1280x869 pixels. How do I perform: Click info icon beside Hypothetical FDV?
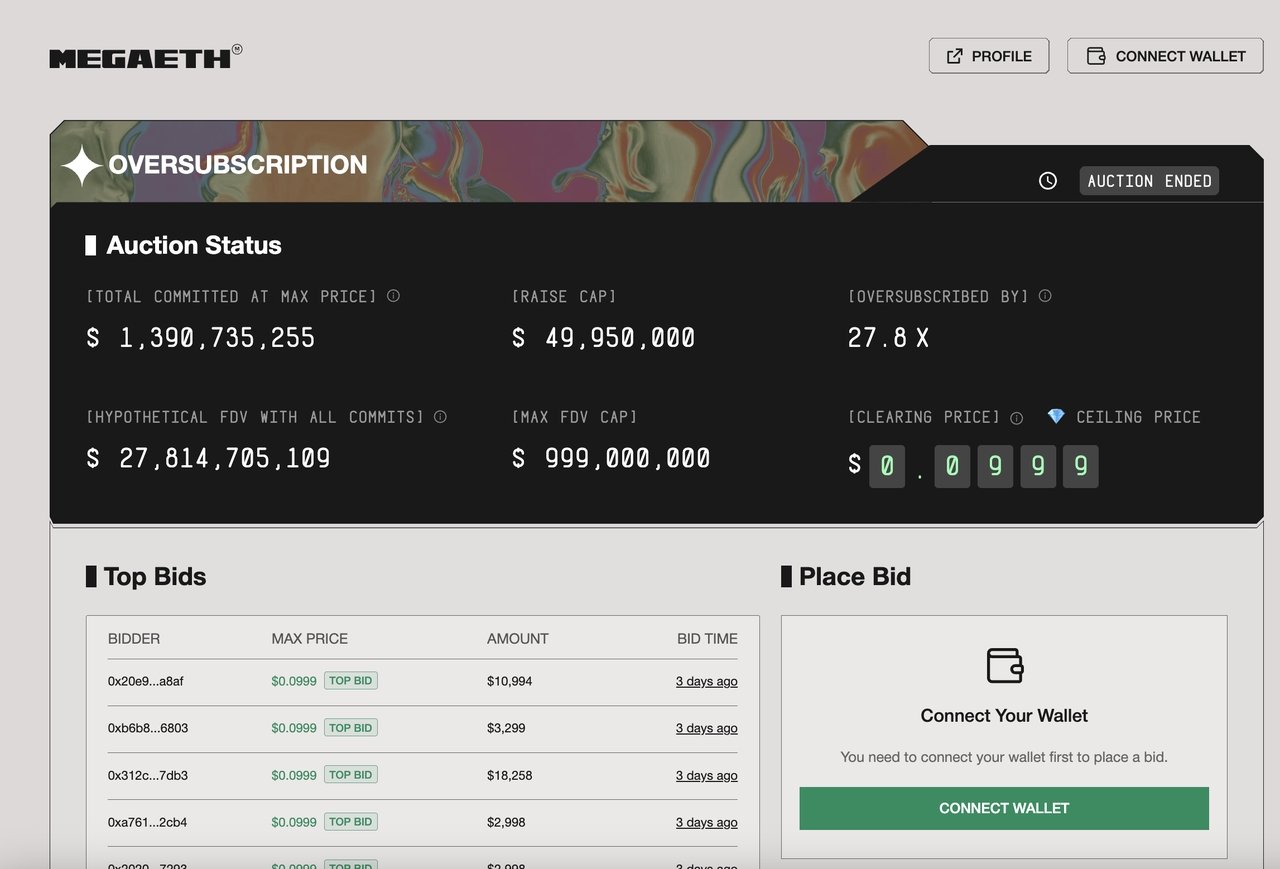point(440,417)
